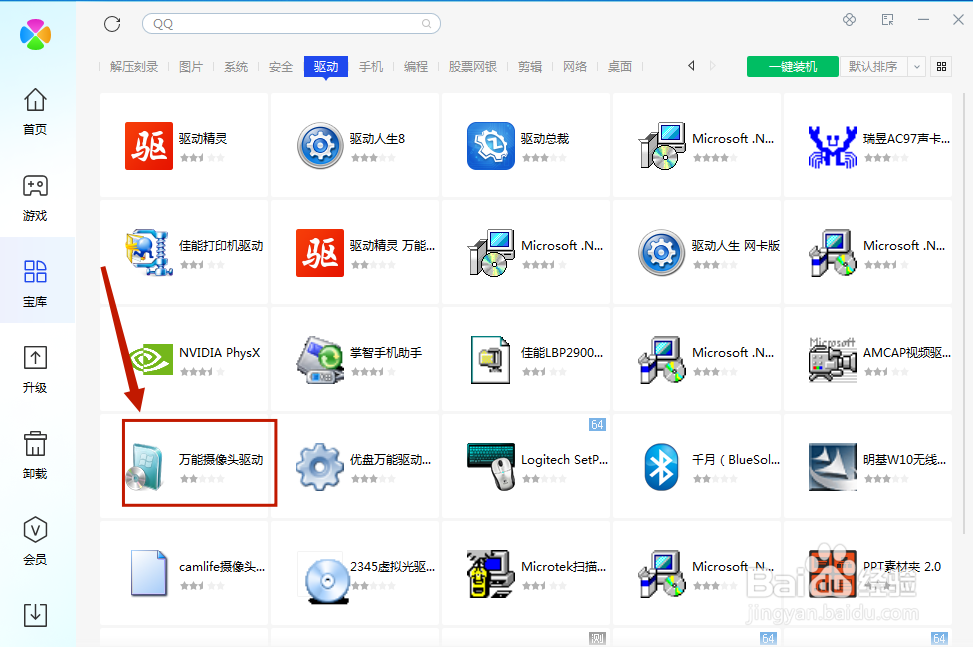
Task: Focus the QQ search input field
Action: [x=291, y=24]
